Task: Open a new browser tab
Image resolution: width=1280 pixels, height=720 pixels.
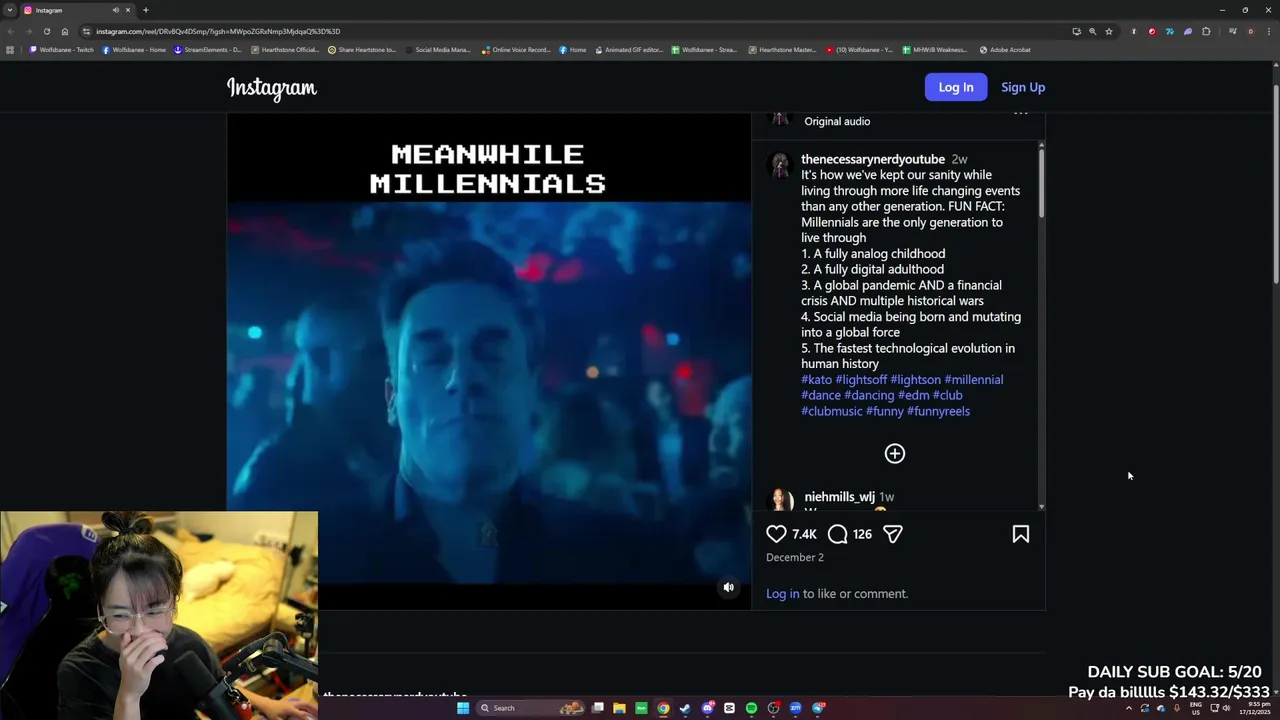Action: 146,10
